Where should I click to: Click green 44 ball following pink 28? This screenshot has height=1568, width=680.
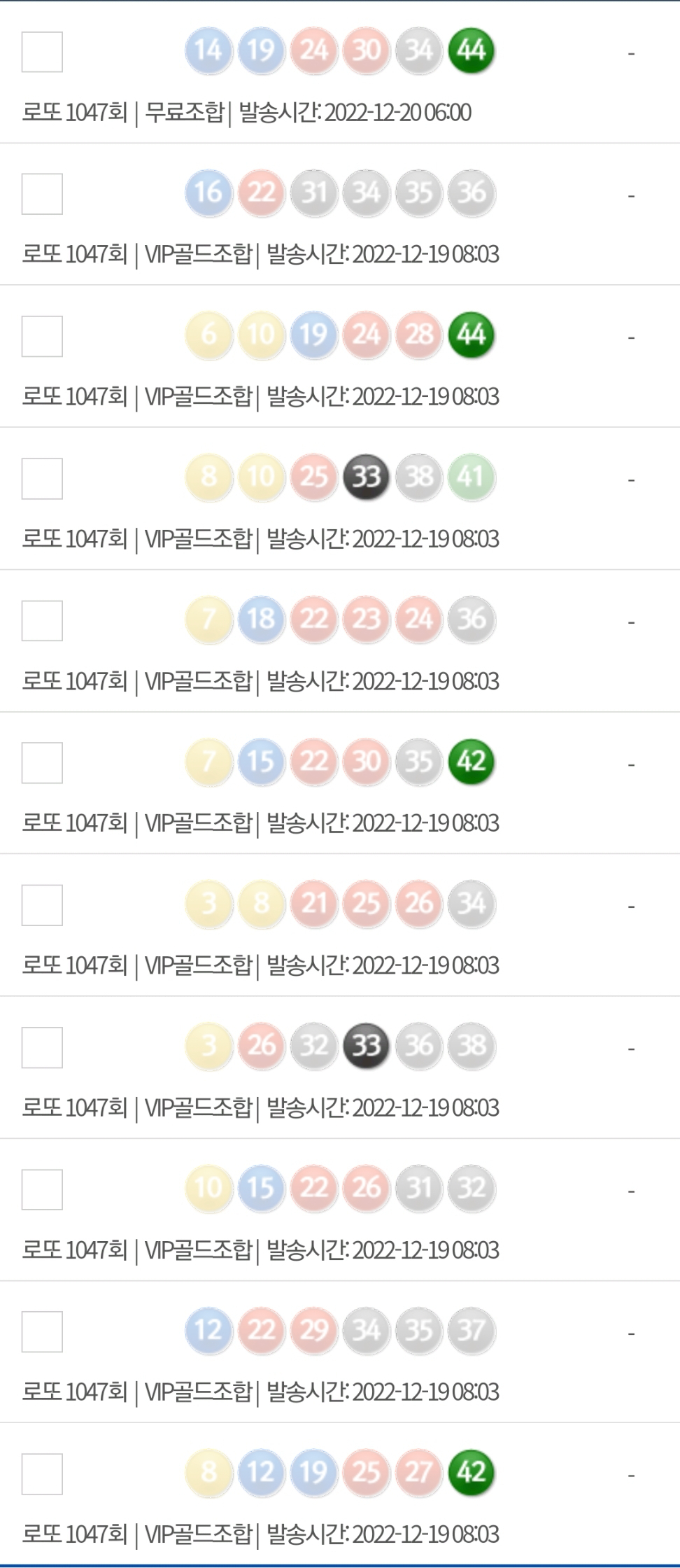472,335
